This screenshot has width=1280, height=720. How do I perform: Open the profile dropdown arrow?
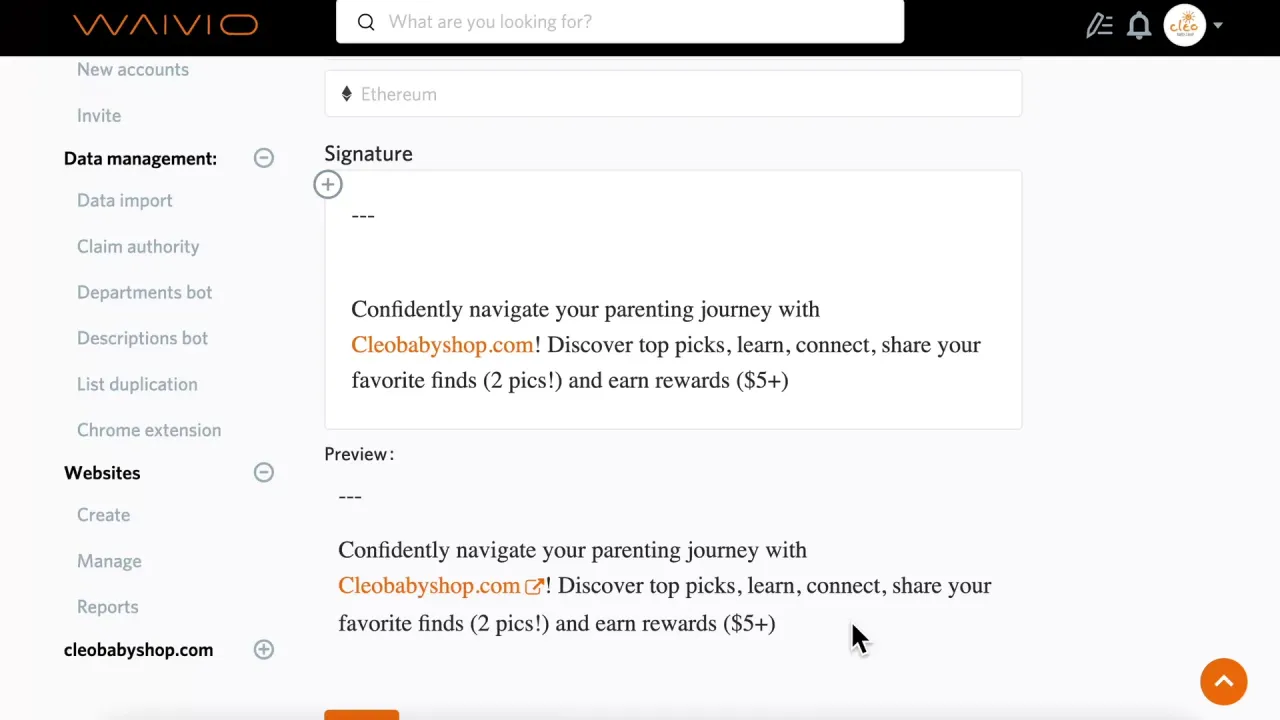pyautogui.click(x=1218, y=26)
